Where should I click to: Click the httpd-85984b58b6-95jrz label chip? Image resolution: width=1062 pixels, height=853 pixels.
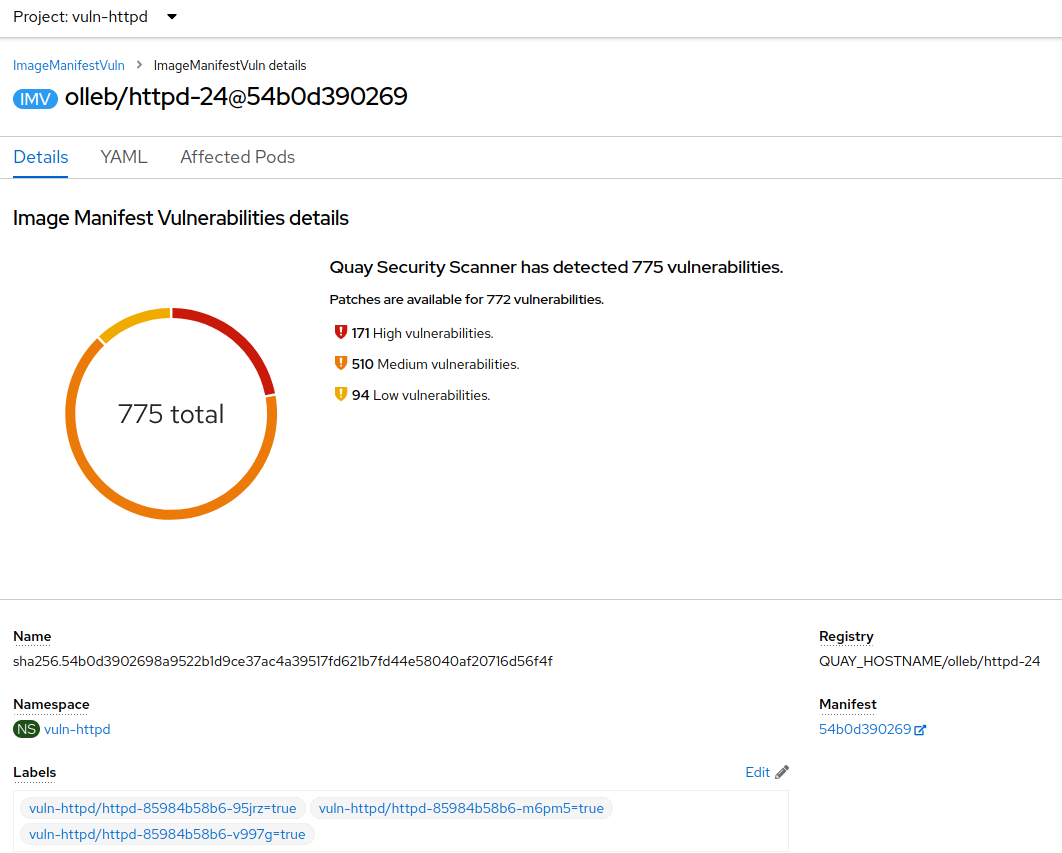pos(162,808)
